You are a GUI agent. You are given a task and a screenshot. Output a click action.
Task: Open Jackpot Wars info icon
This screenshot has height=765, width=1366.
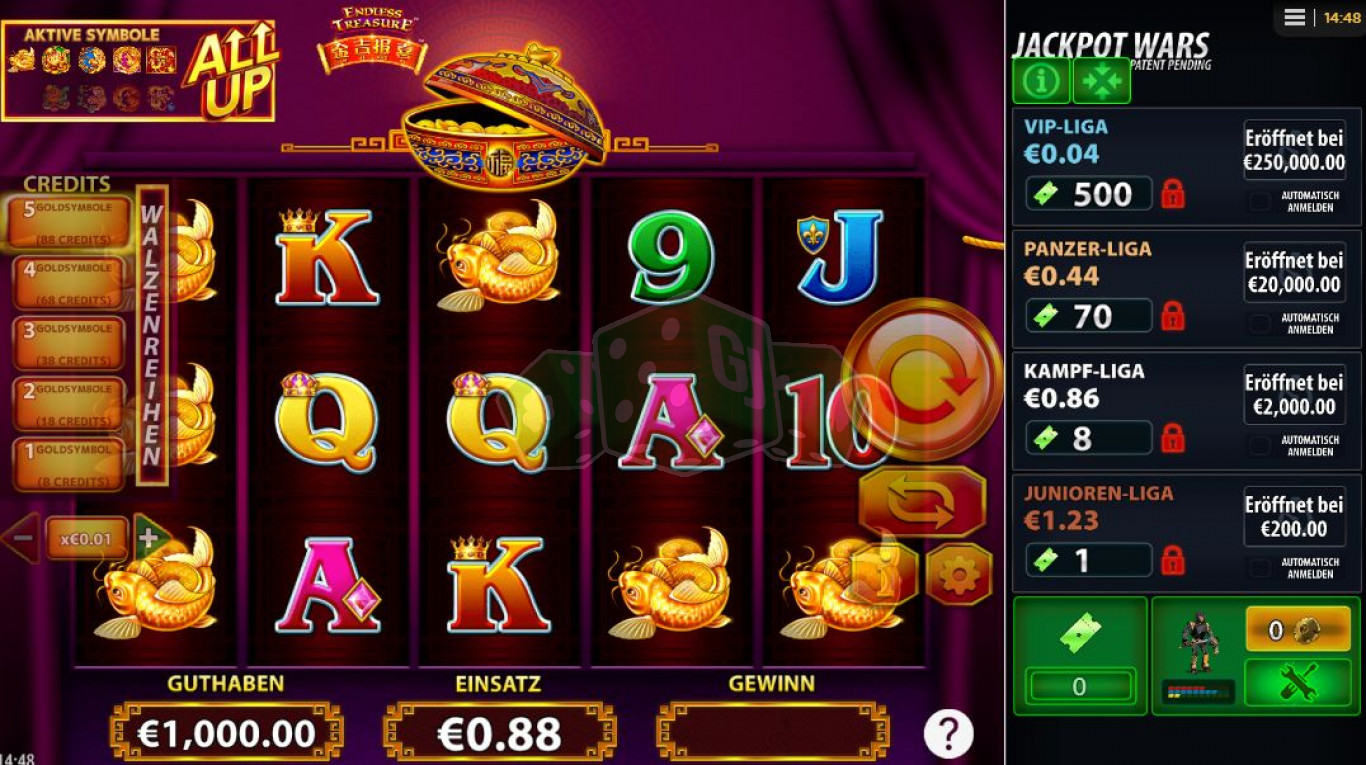[1041, 81]
